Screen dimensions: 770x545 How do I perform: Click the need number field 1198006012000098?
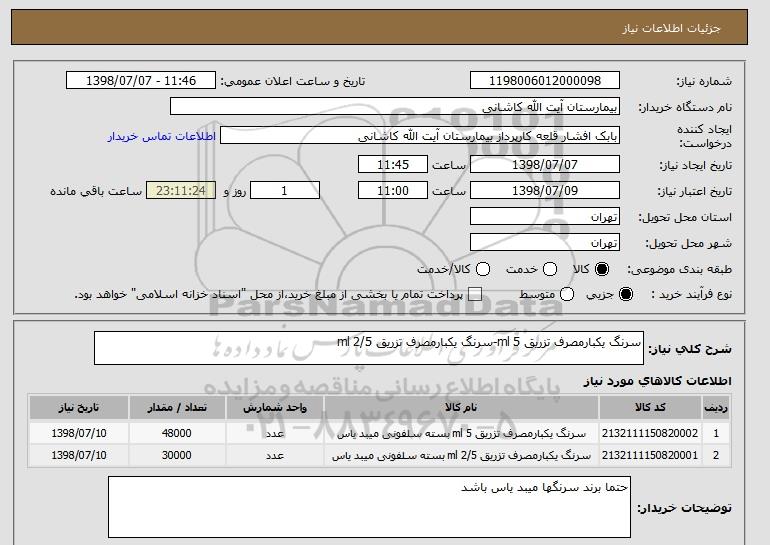(545, 81)
